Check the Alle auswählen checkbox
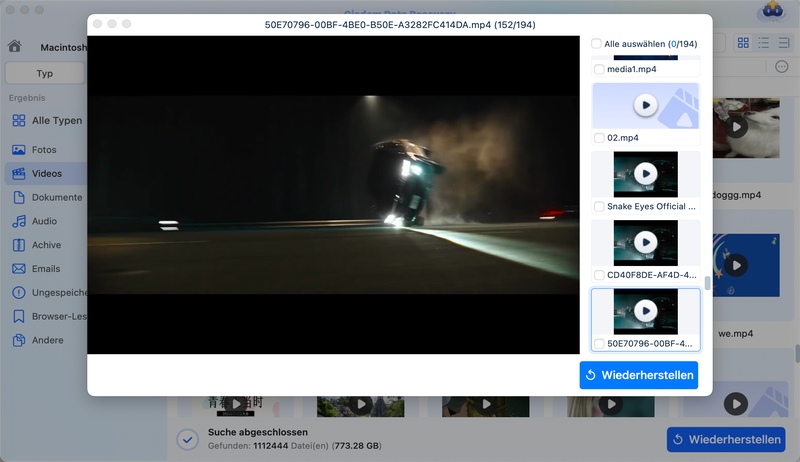Screen dimensions: 800x462 point(596,43)
